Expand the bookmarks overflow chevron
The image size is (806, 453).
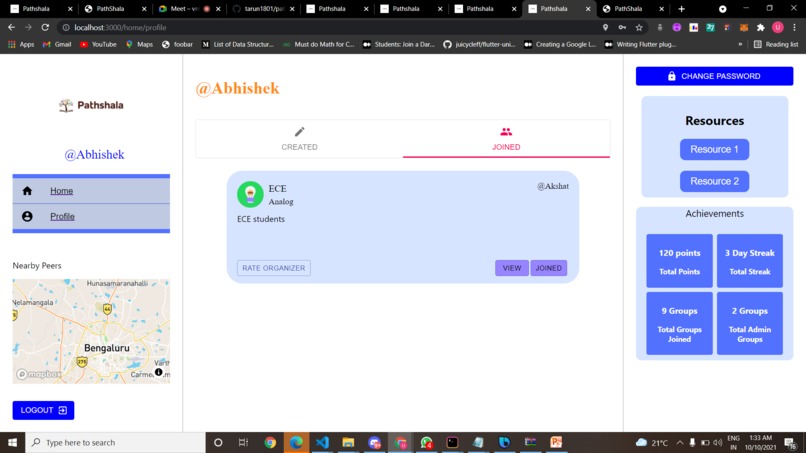pos(740,44)
